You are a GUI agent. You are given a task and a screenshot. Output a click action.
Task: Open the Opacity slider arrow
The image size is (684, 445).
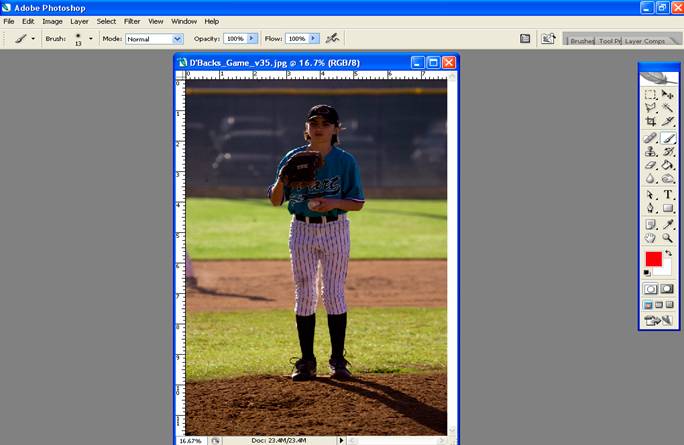click(252, 39)
